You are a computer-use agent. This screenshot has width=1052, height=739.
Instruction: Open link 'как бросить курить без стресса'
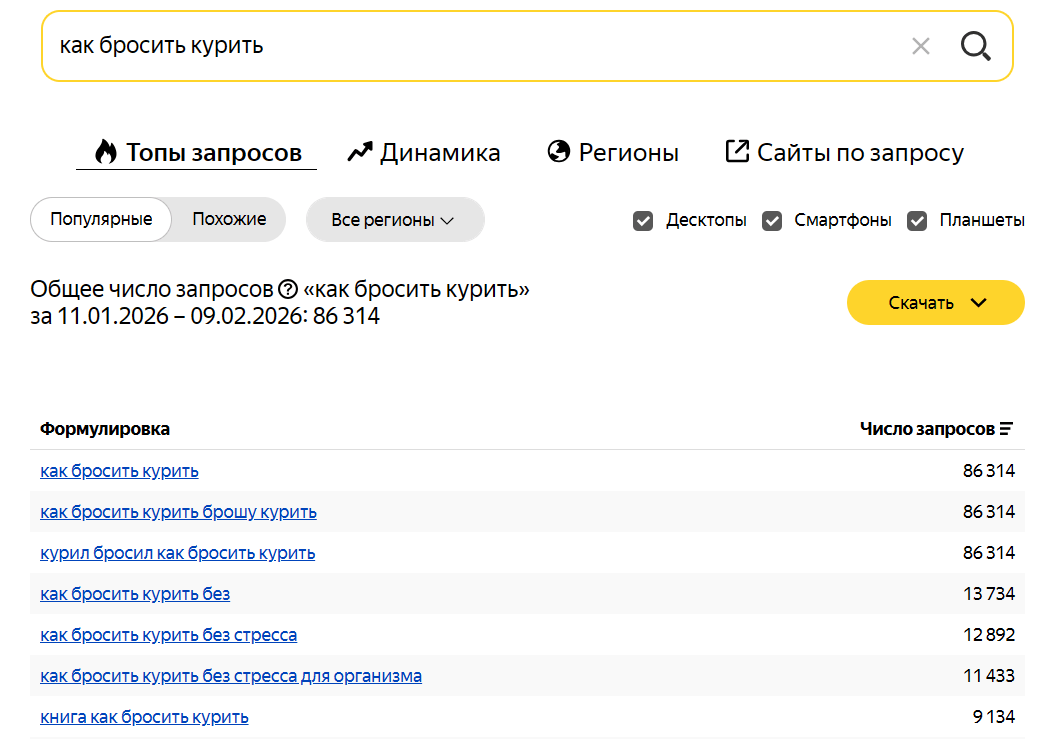(x=168, y=635)
